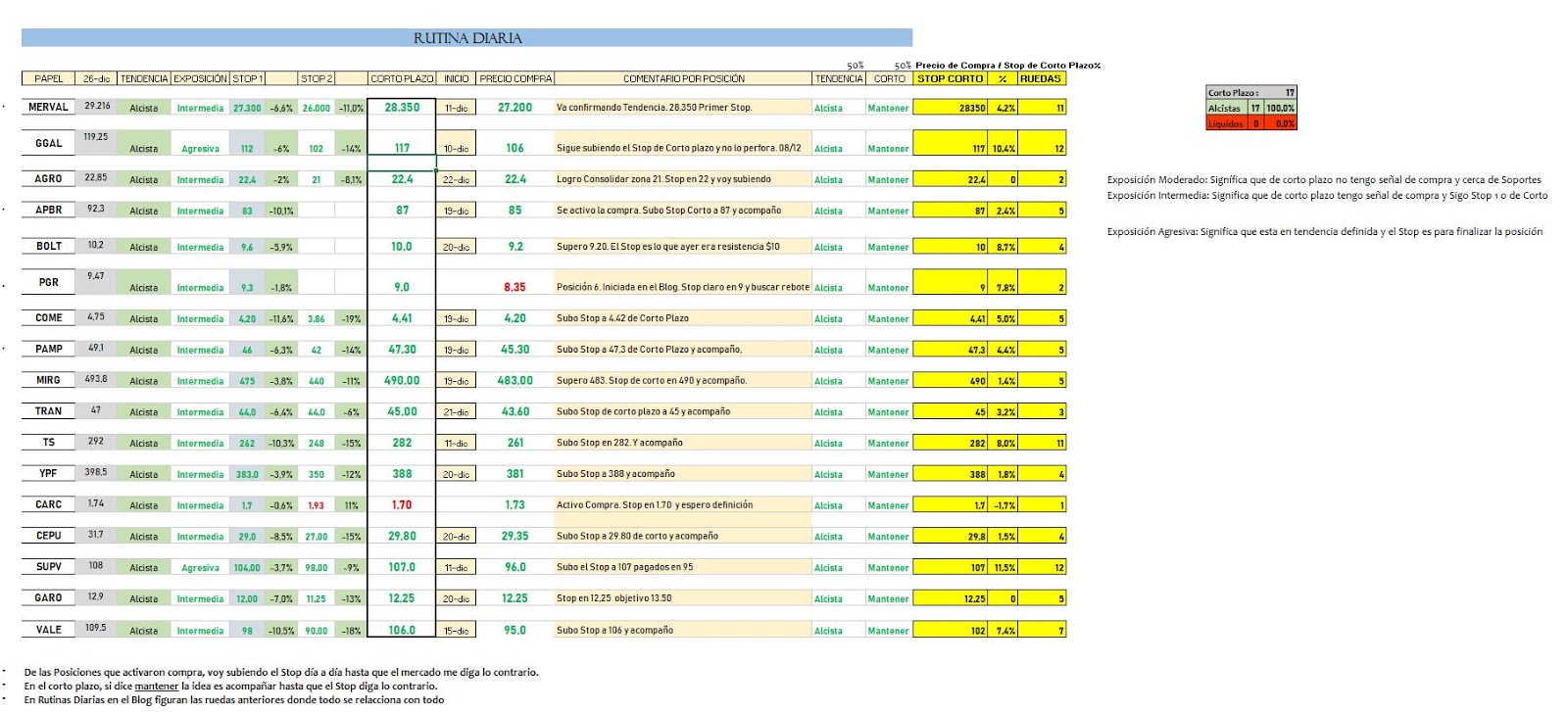Select the yellow RUEDAS header

(x=1041, y=78)
